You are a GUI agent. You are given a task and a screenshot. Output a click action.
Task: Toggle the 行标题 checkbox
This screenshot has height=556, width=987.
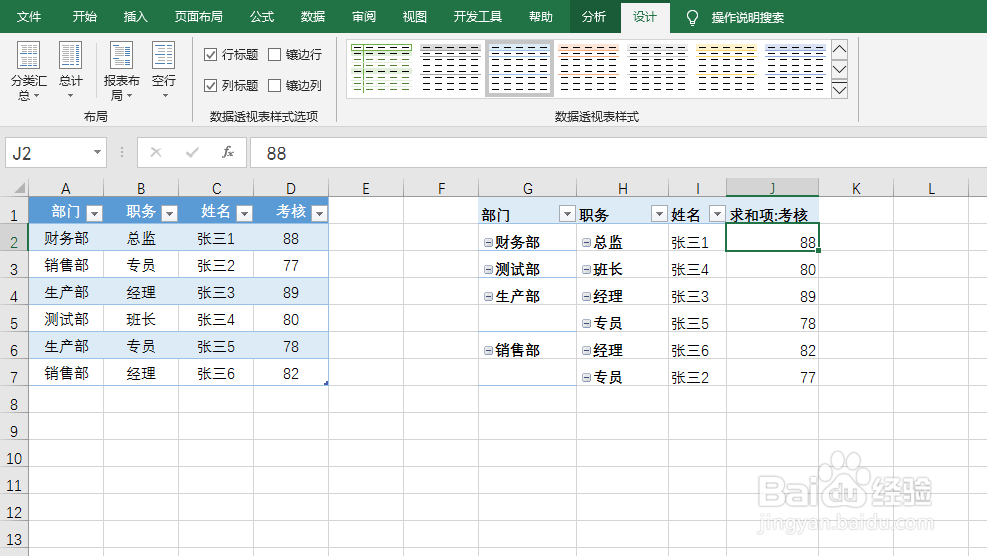pyautogui.click(x=211, y=55)
